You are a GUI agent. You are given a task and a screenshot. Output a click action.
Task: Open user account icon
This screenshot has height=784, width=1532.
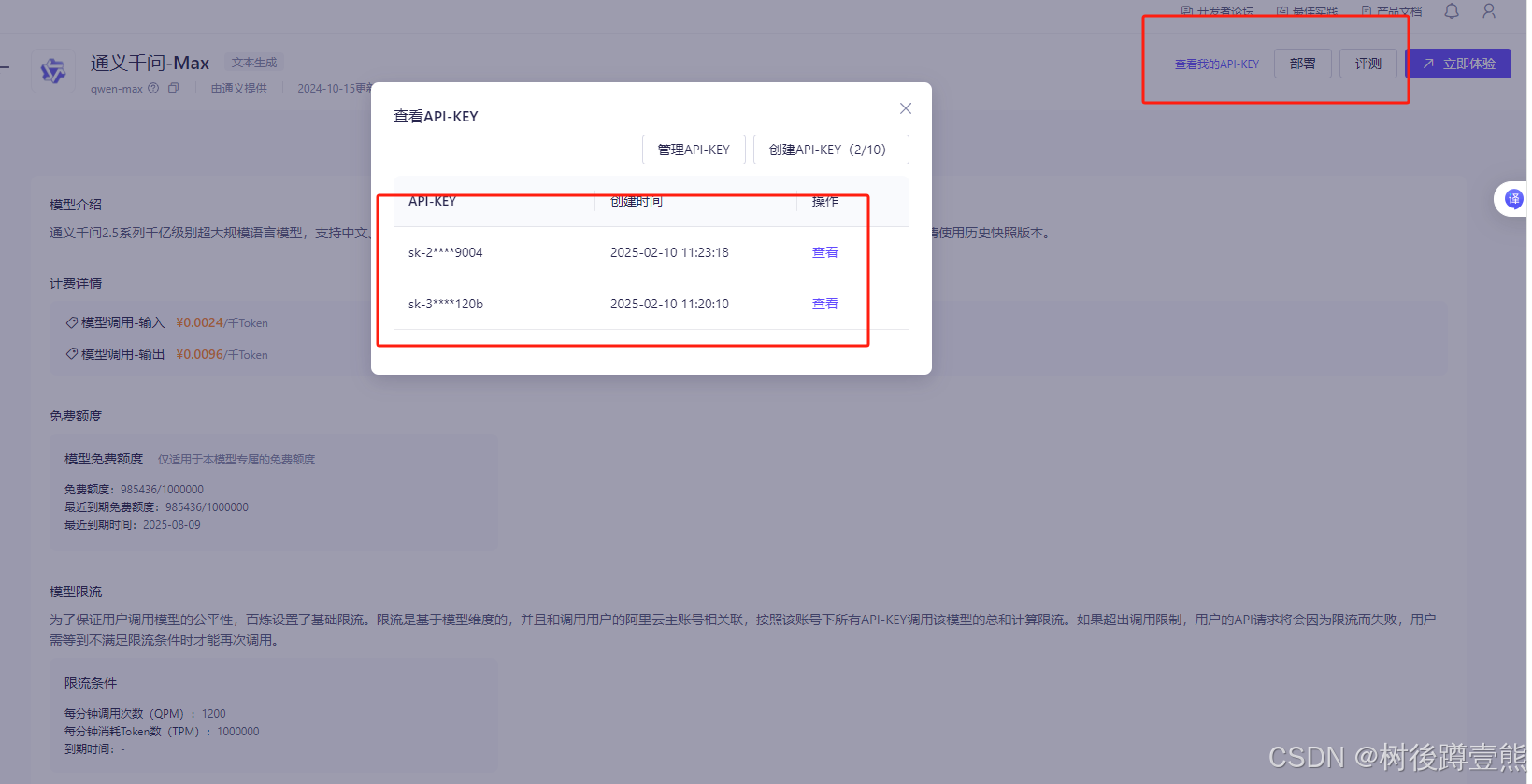(1489, 11)
